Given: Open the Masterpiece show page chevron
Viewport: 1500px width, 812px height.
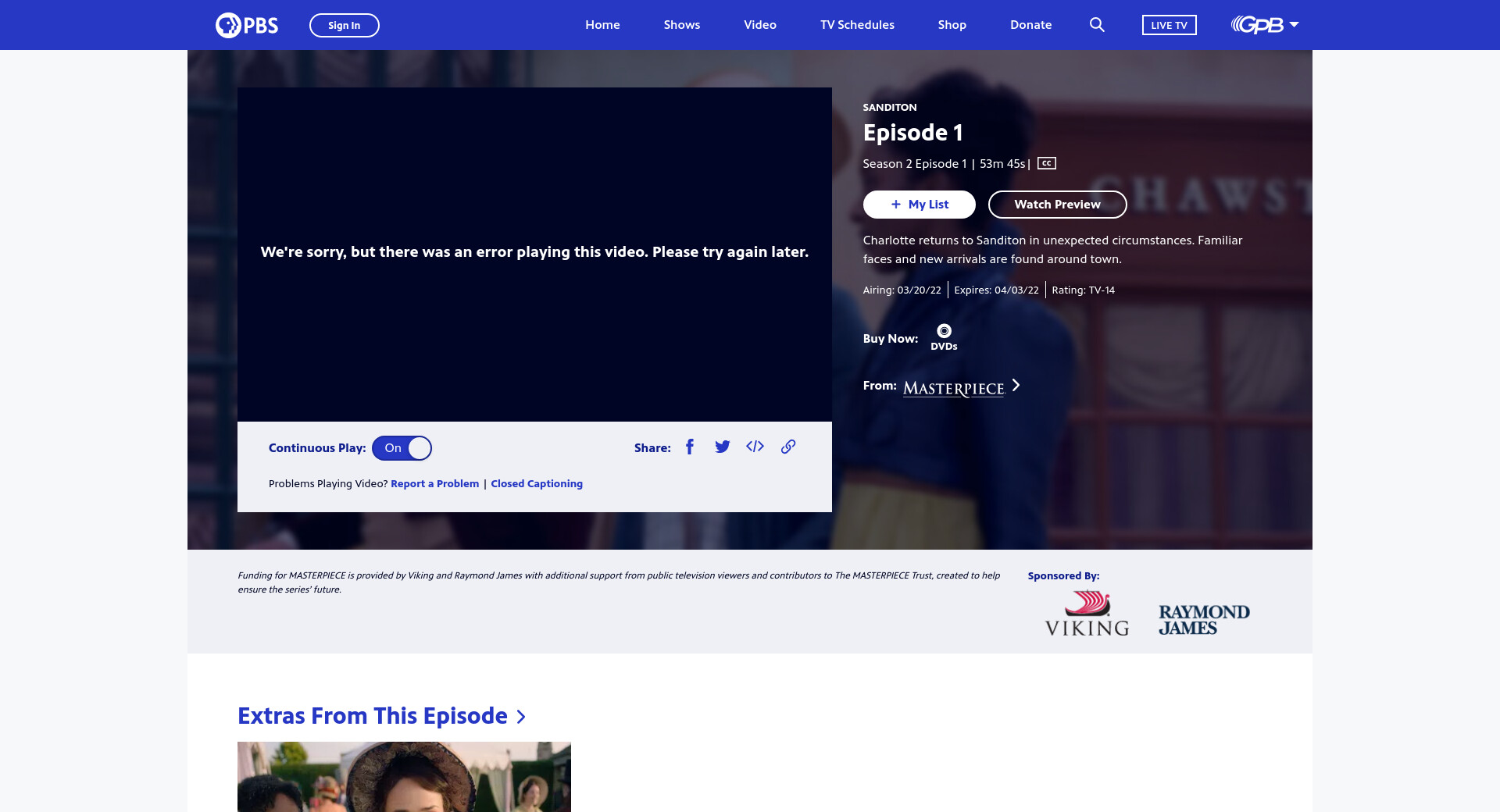Looking at the screenshot, I should (x=1016, y=386).
